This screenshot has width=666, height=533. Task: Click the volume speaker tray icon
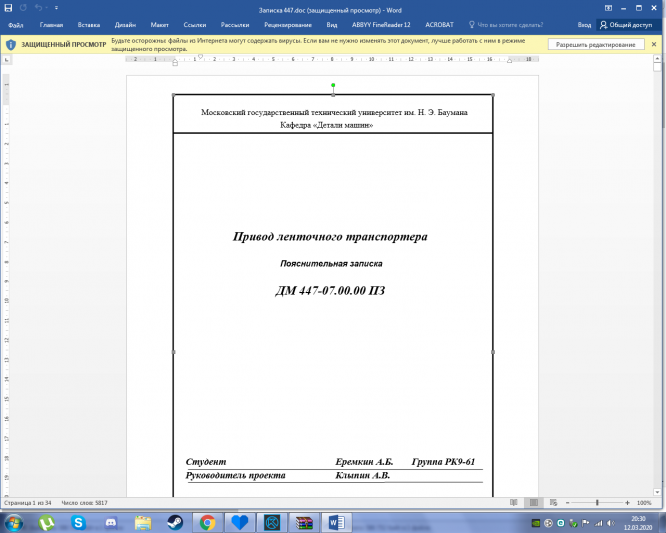pyautogui.click(x=611, y=523)
